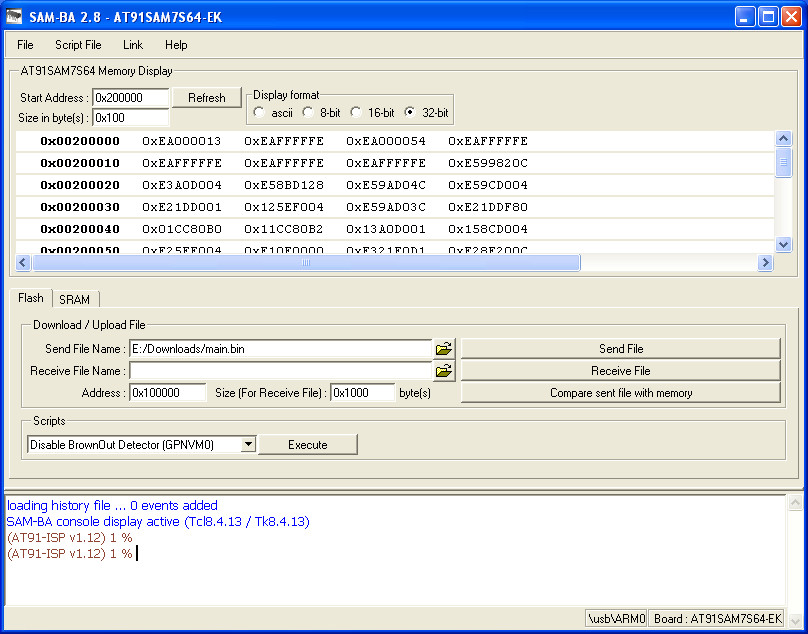The image size is (808, 634).
Task: Click console scroll up arrow
Action: point(795,503)
